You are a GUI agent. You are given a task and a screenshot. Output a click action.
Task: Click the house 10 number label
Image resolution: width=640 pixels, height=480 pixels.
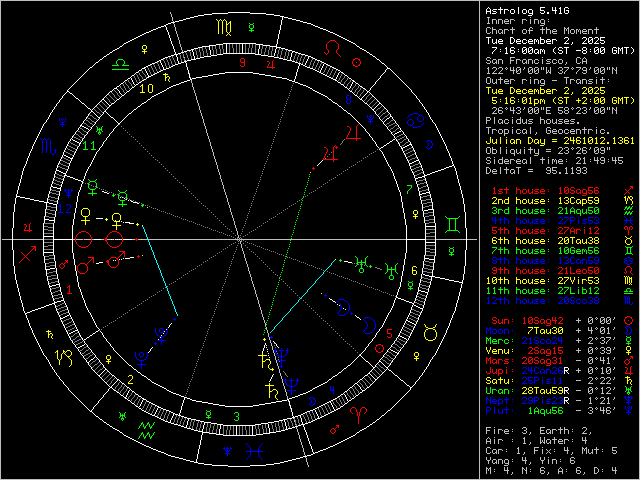pos(147,88)
